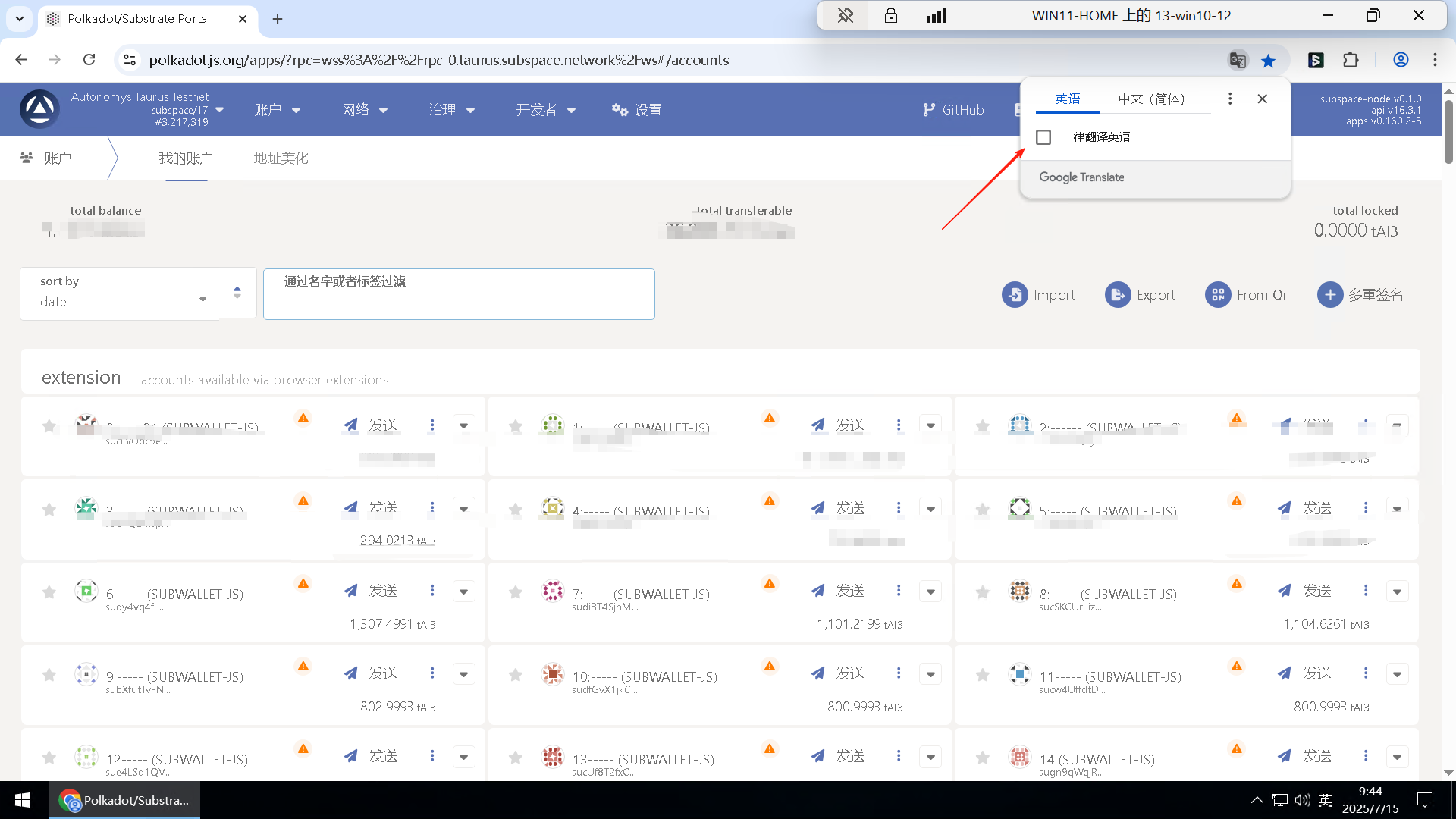Click the bookmark star icon in address bar
Screen dimensions: 1456x819
pos(1268,60)
